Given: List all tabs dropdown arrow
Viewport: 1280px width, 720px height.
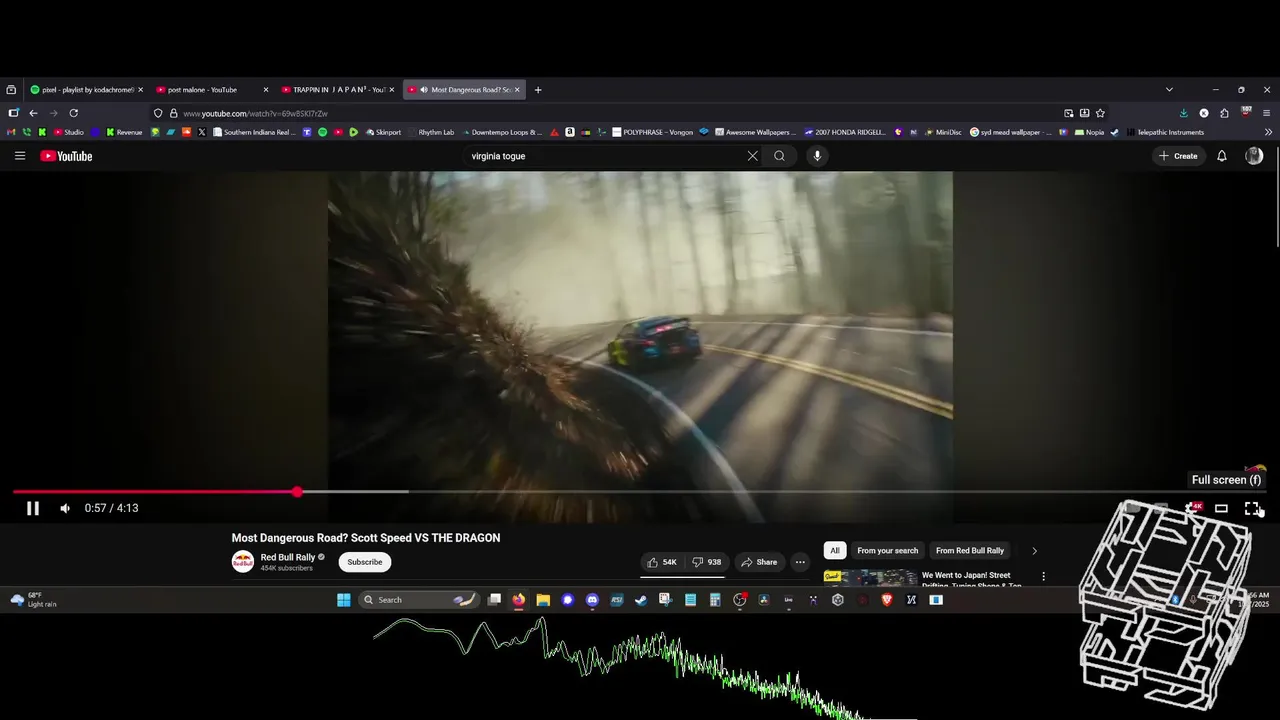Looking at the screenshot, I should tap(1169, 90).
